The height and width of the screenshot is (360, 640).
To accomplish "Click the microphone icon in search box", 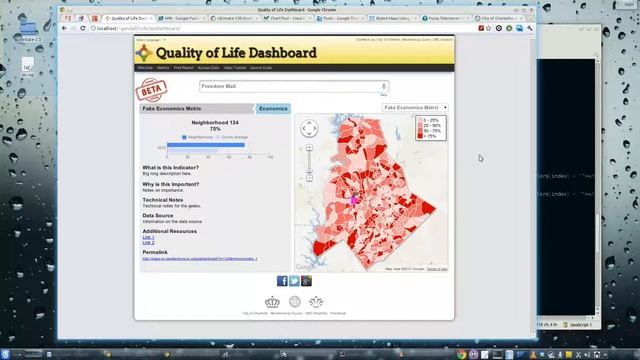I will pyautogui.click(x=384, y=86).
